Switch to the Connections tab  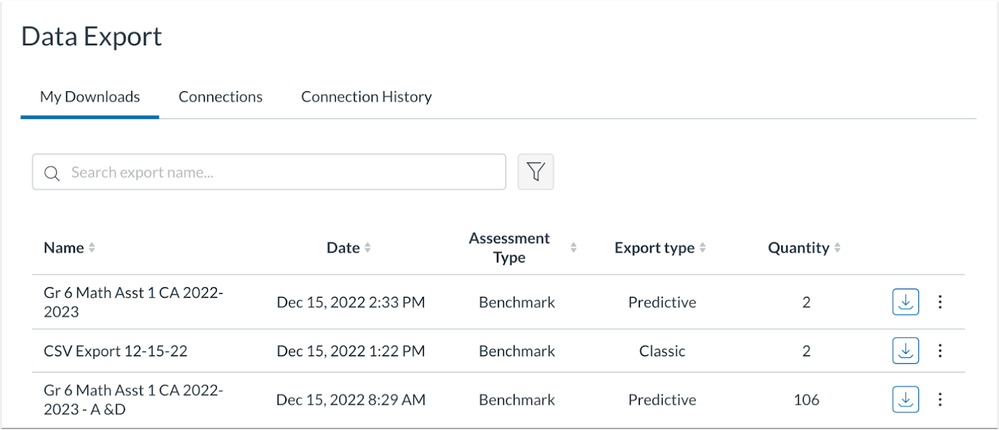pos(220,97)
